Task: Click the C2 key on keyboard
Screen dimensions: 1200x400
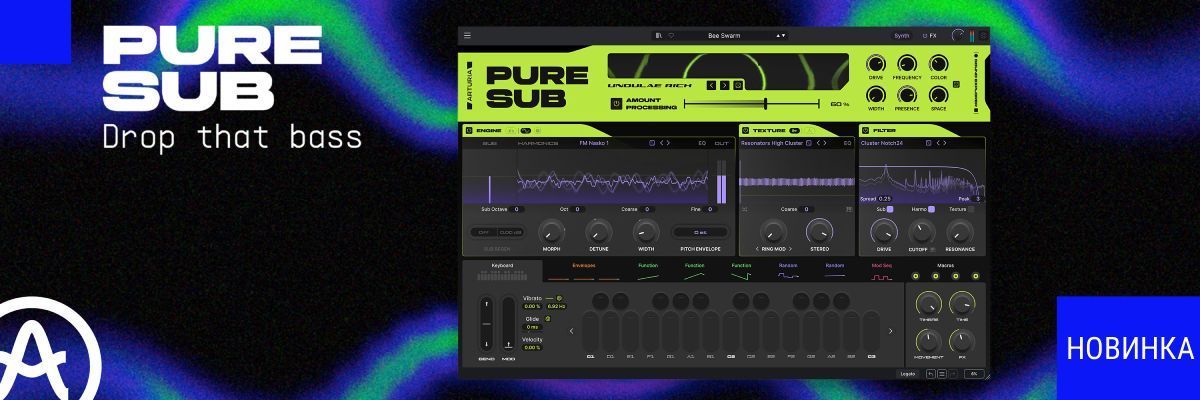Action: (731, 332)
